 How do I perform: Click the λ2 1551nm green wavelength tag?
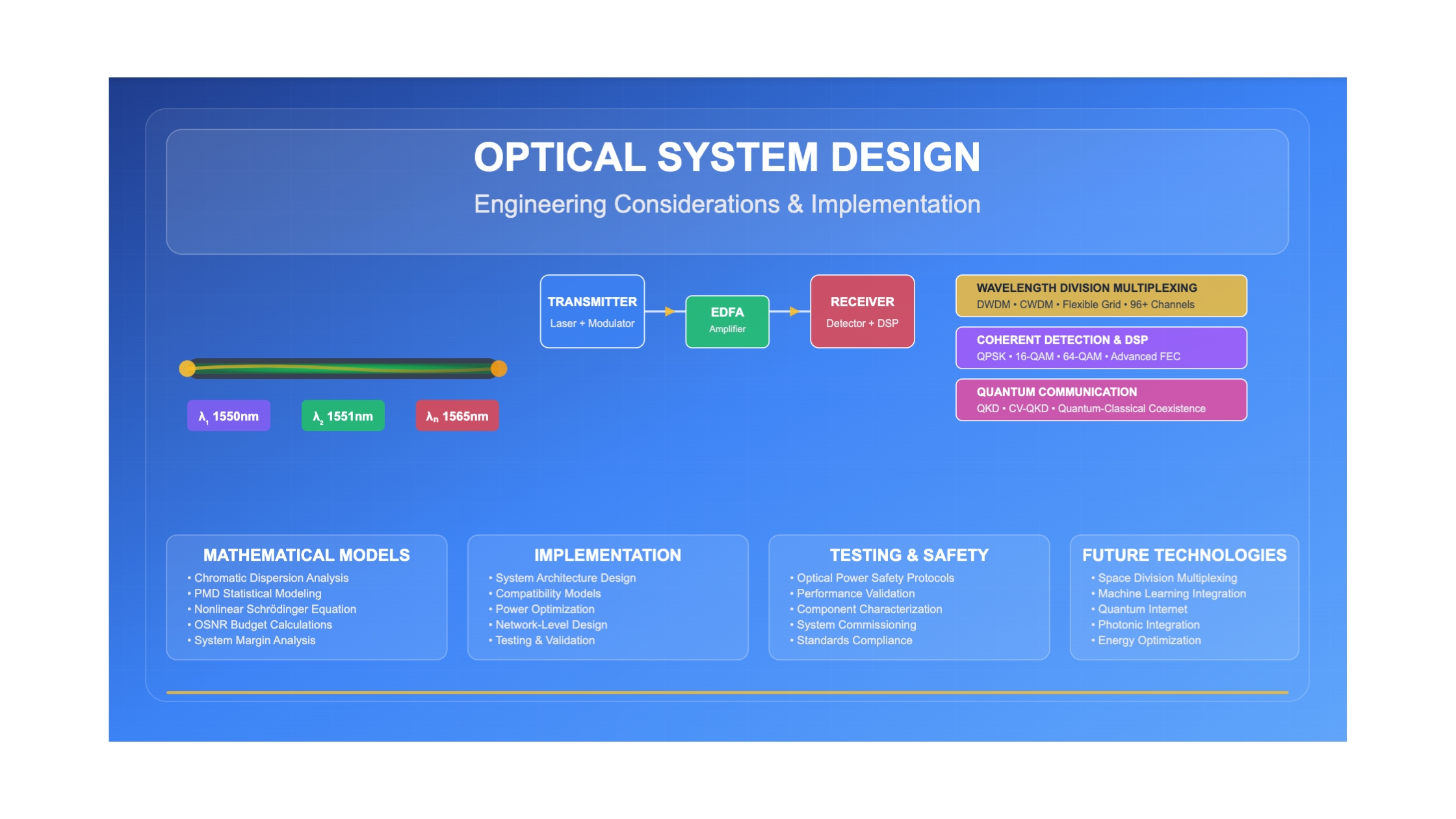[343, 416]
